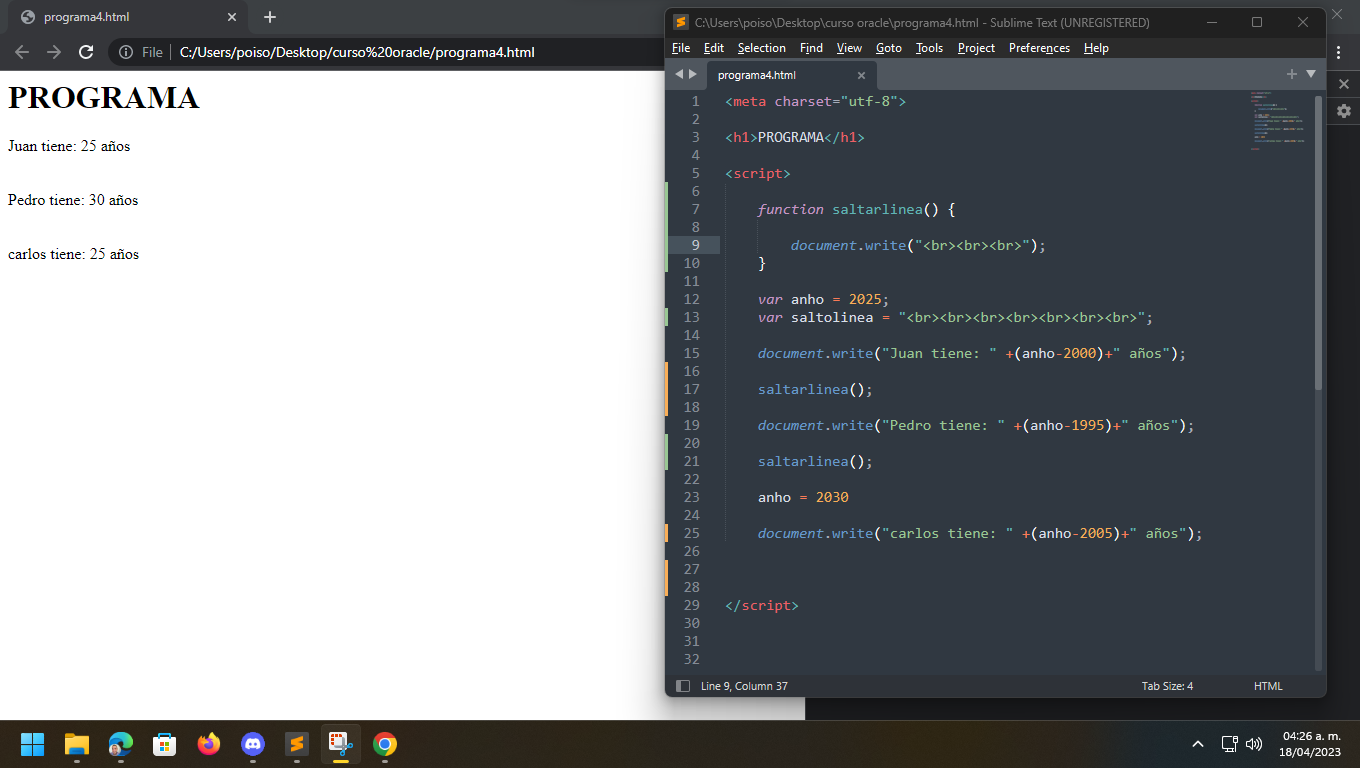
Task: Open the Selection menu in Sublime Text
Action: (x=762, y=48)
